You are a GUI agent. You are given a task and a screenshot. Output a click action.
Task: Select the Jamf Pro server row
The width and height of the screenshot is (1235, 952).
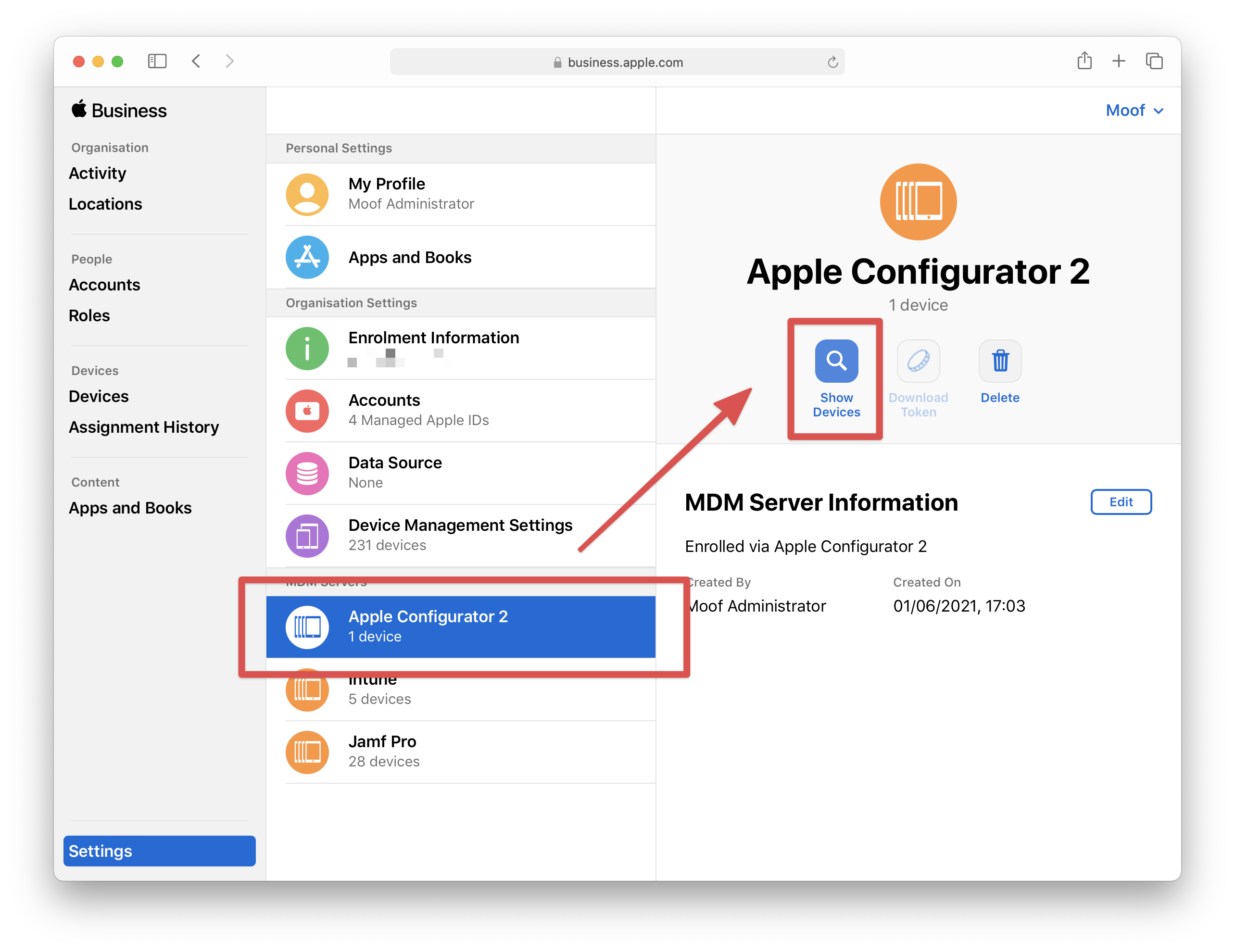[x=461, y=752]
